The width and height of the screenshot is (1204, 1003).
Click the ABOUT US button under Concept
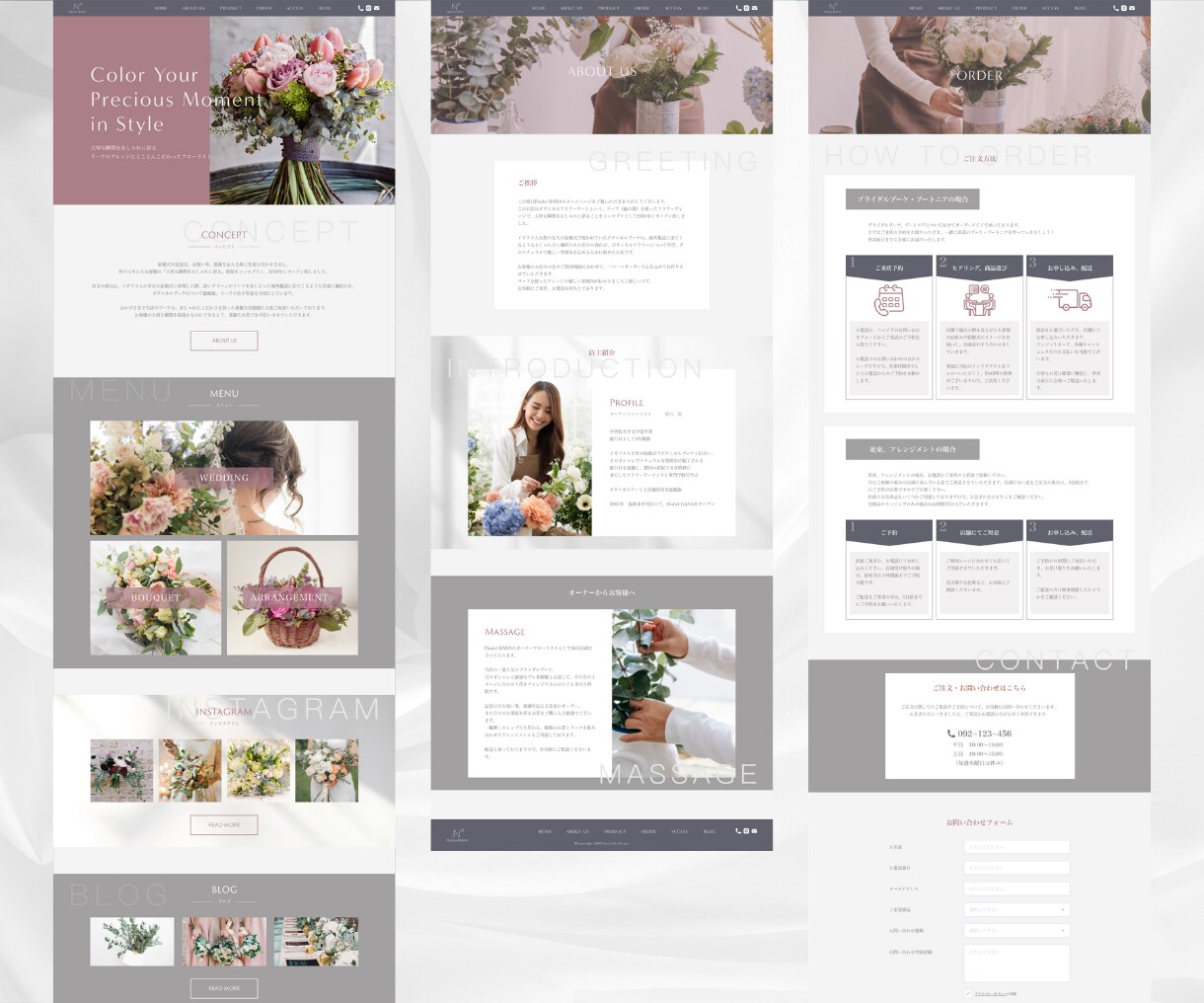tap(224, 341)
